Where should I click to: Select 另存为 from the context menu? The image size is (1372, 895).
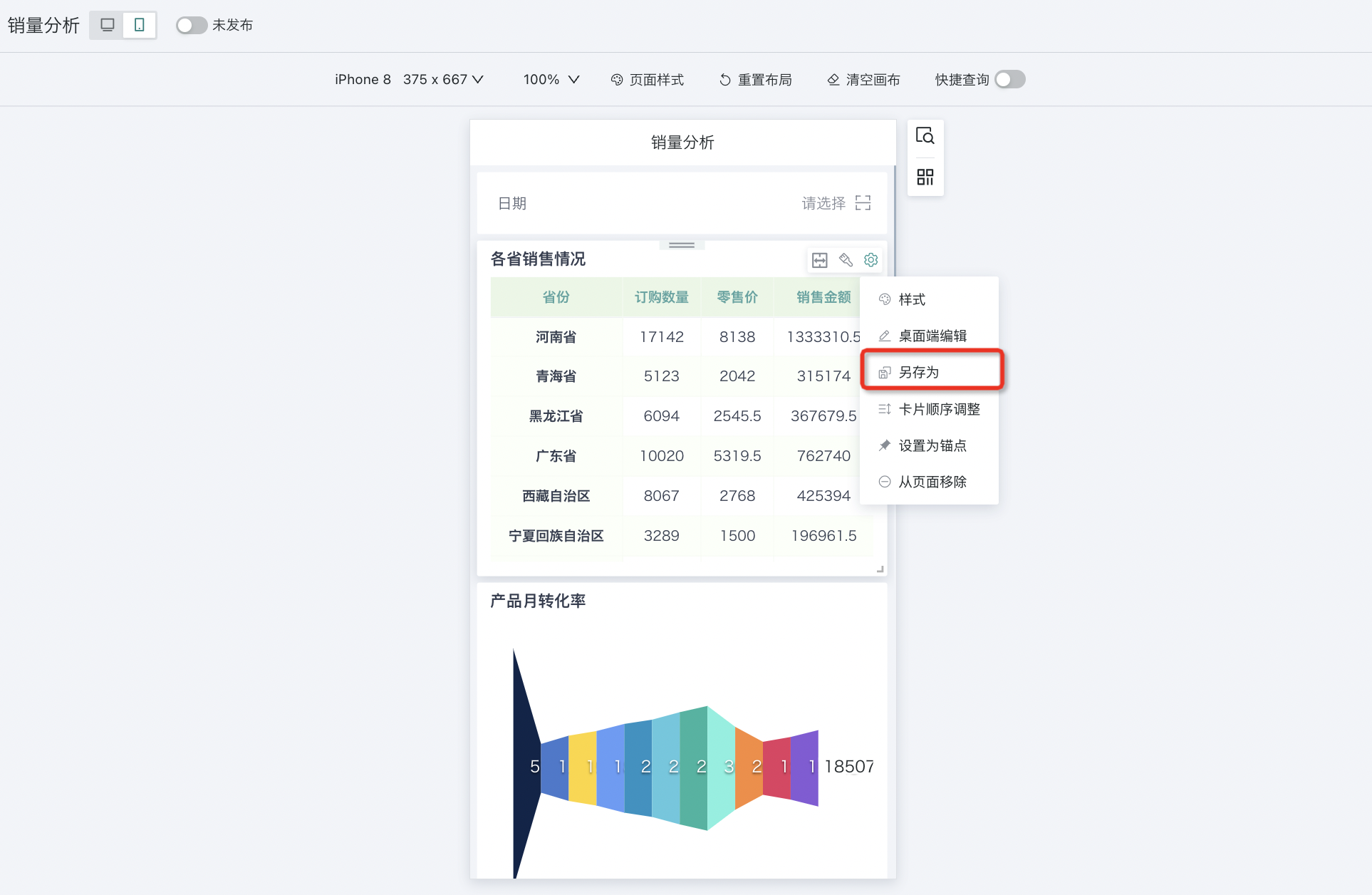pyautogui.click(x=929, y=372)
